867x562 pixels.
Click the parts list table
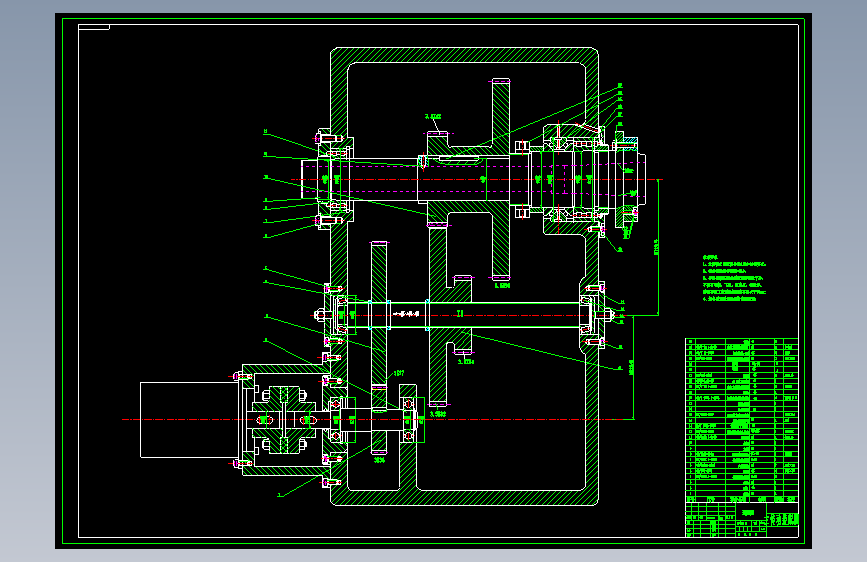tap(741, 420)
